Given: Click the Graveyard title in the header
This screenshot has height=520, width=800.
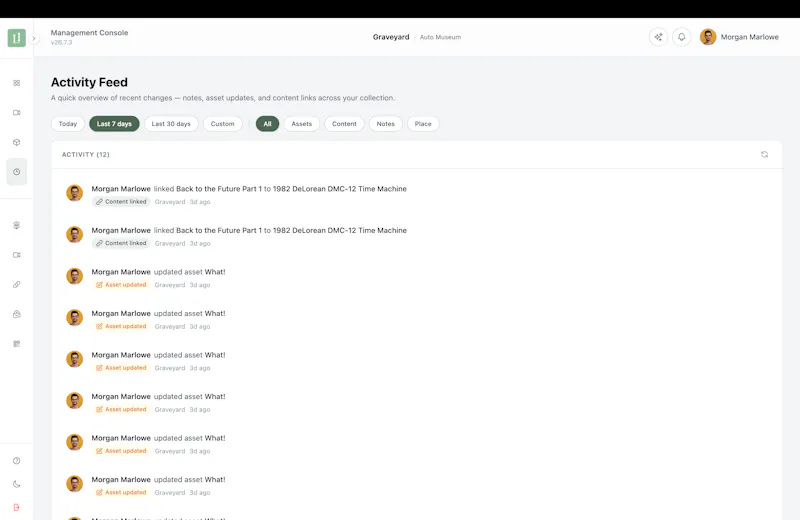Looking at the screenshot, I should coord(391,37).
